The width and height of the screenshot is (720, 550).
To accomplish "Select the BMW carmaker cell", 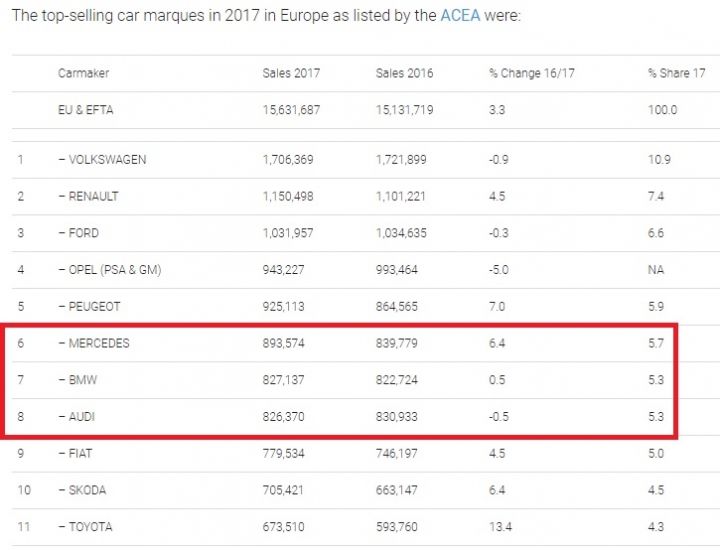I will coord(78,380).
